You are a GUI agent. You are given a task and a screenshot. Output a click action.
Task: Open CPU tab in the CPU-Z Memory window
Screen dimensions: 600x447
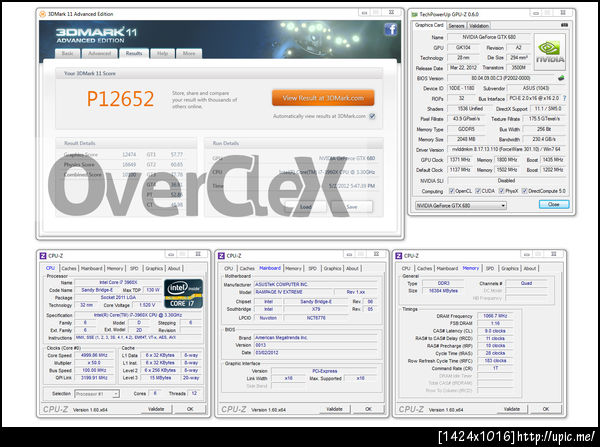pos(406,268)
